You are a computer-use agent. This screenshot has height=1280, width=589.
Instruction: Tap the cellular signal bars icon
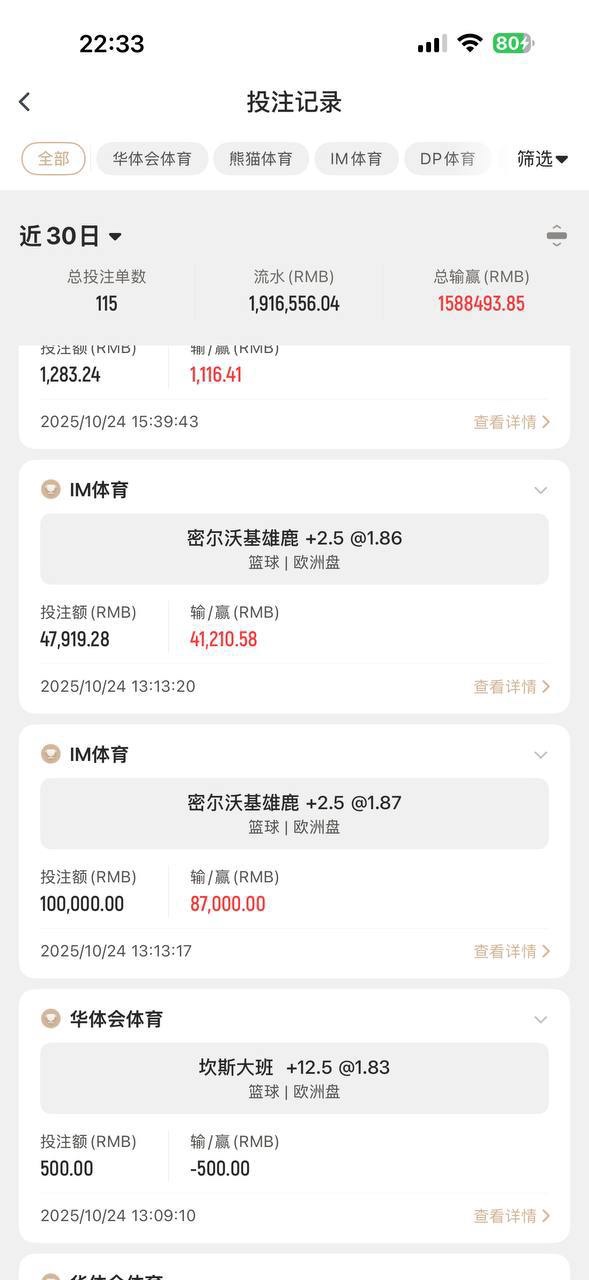point(430,44)
